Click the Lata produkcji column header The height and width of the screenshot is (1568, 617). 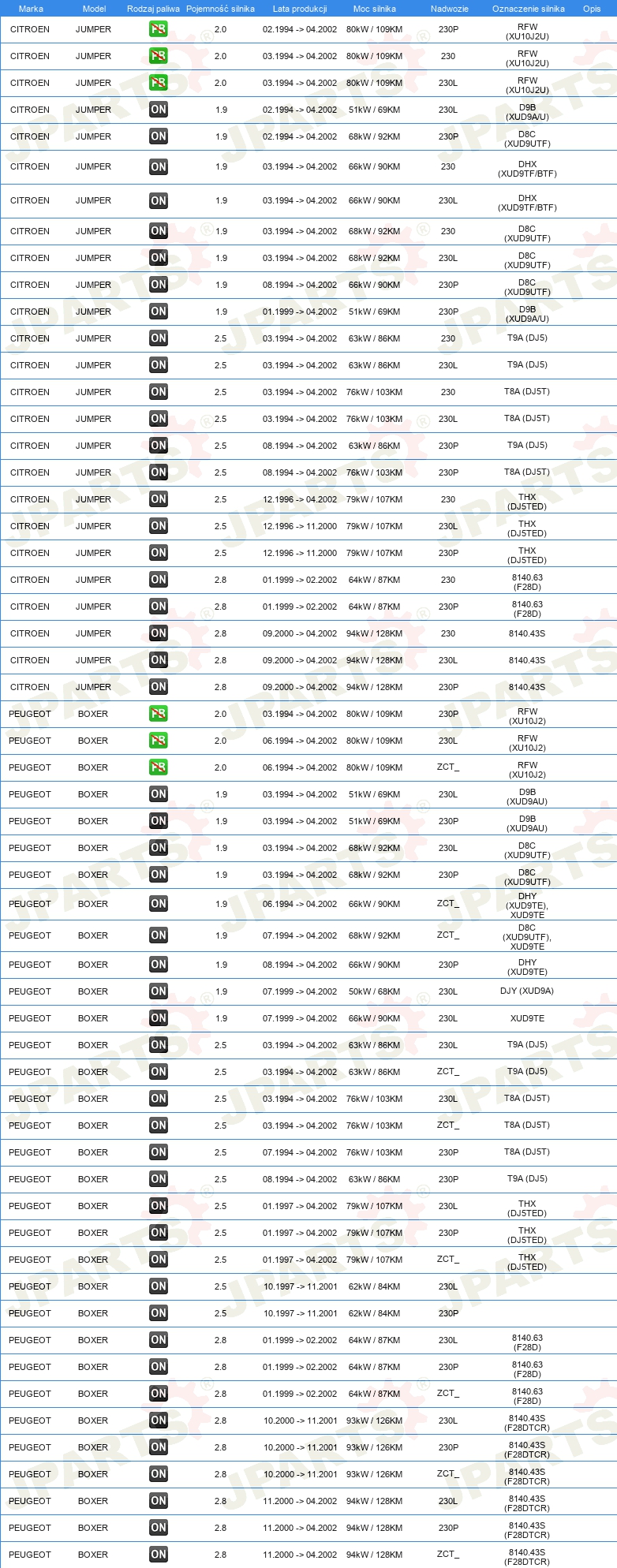point(300,9)
